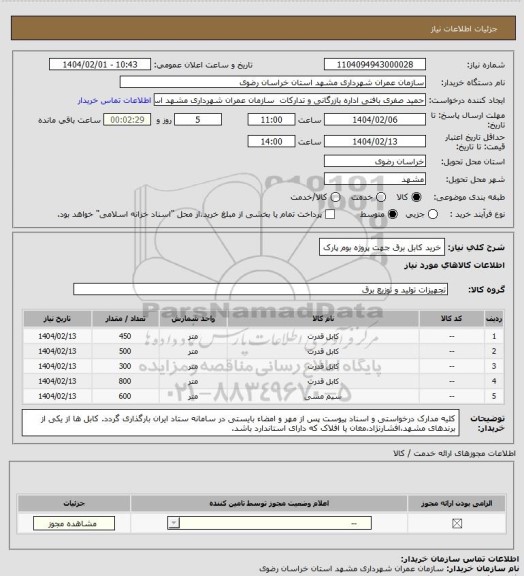Click the delivery province field خراسان رضوی
This screenshot has height=576, width=524.
[375, 161]
